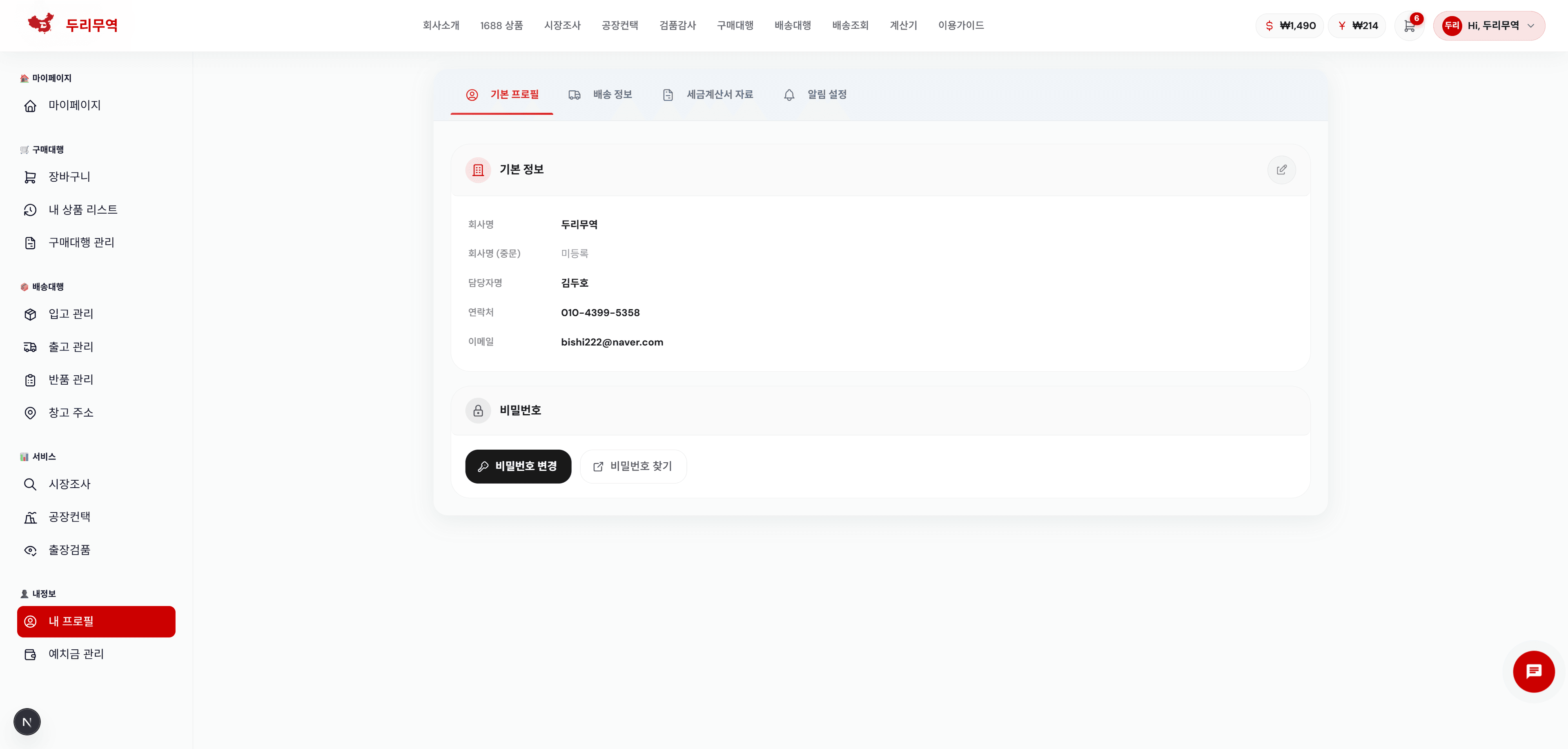Click the dollar exchange rate indicator

(1289, 26)
